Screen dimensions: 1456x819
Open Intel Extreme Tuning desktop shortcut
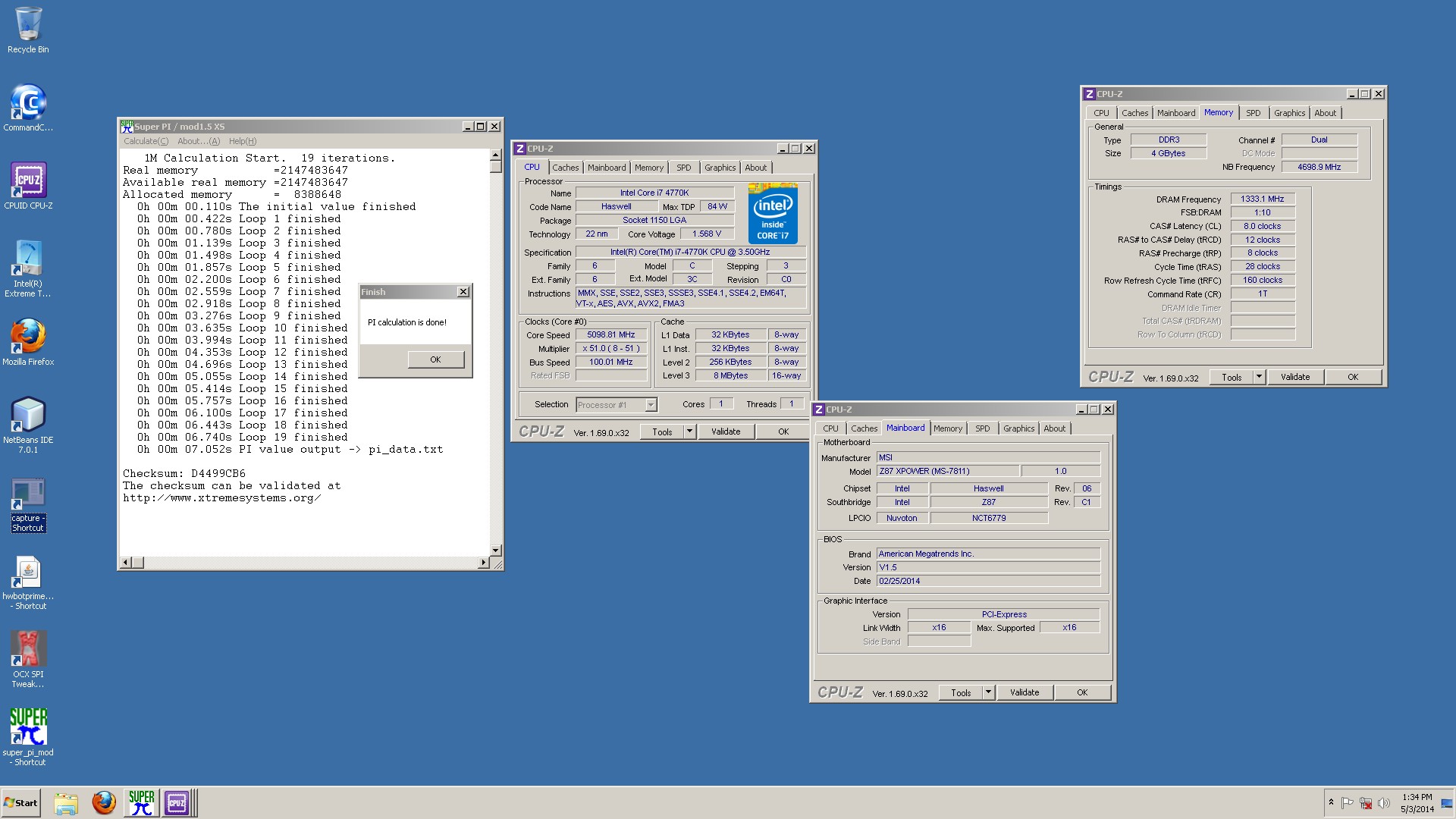pyautogui.click(x=28, y=268)
